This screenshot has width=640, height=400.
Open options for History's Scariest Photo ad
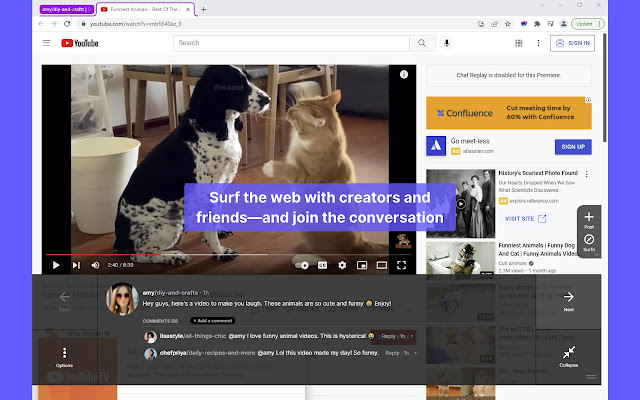click(587, 174)
